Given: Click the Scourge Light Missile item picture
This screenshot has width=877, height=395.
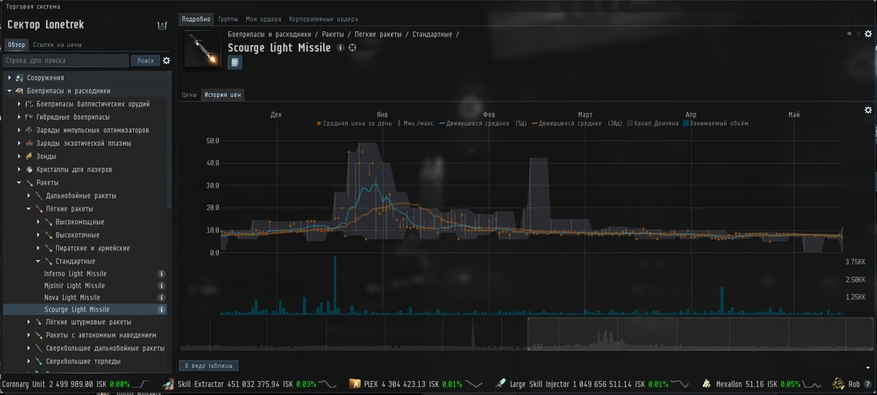Looking at the screenshot, I should 202,49.
